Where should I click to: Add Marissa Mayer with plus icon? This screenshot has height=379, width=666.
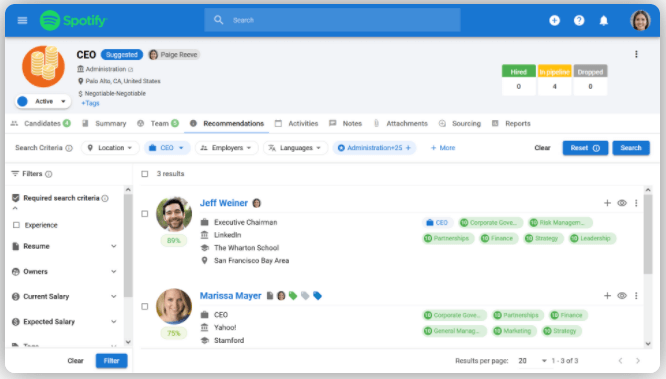point(607,296)
